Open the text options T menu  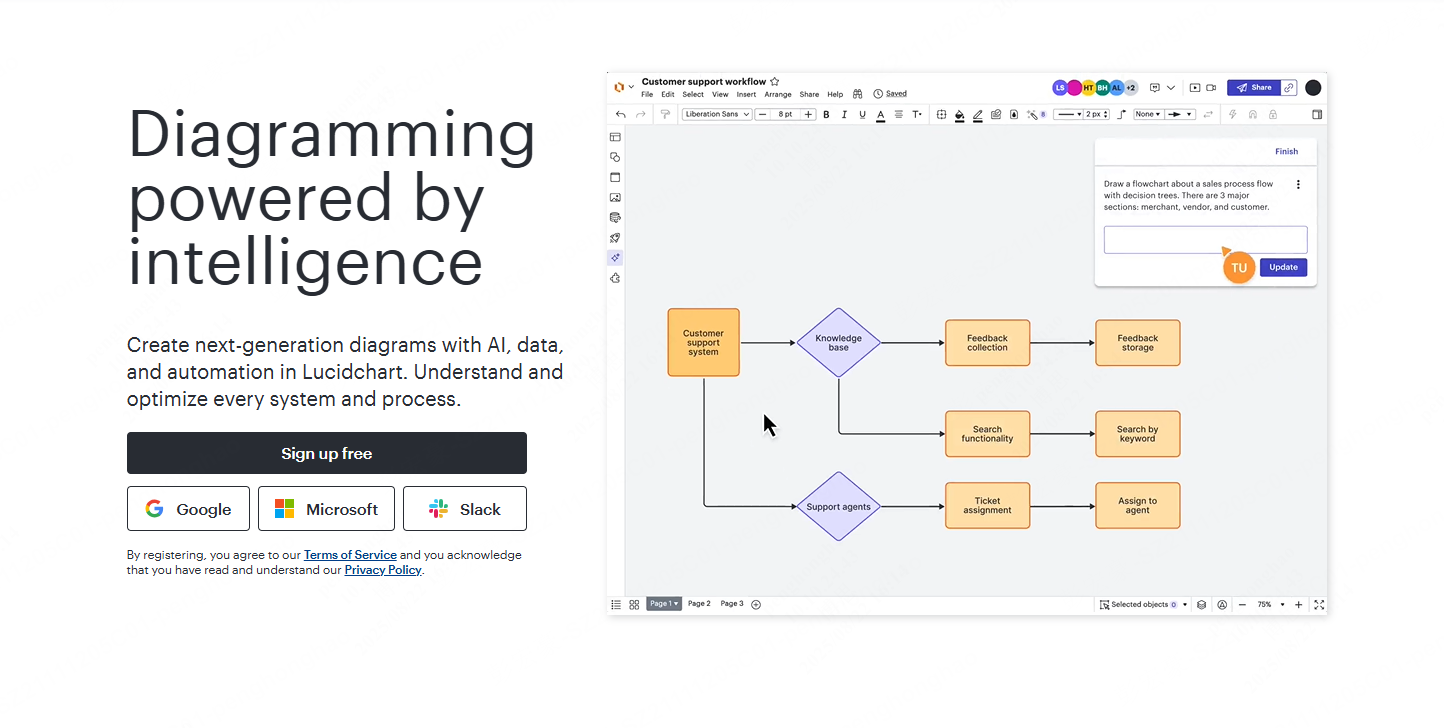click(917, 115)
